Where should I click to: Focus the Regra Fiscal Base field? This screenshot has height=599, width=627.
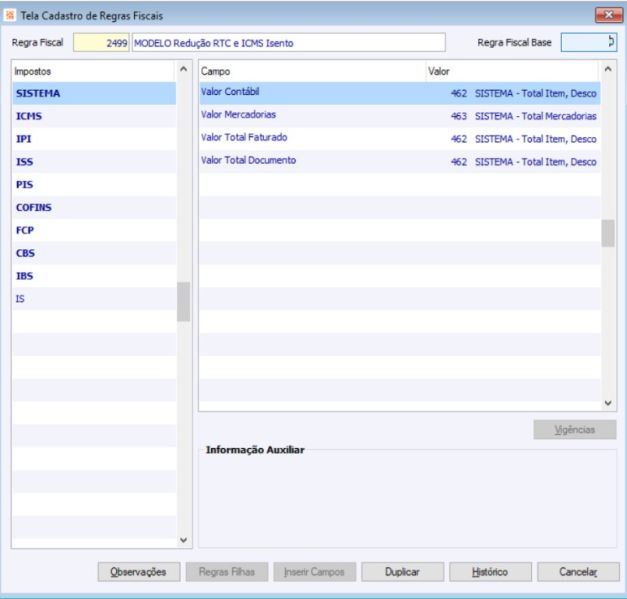click(x=589, y=42)
